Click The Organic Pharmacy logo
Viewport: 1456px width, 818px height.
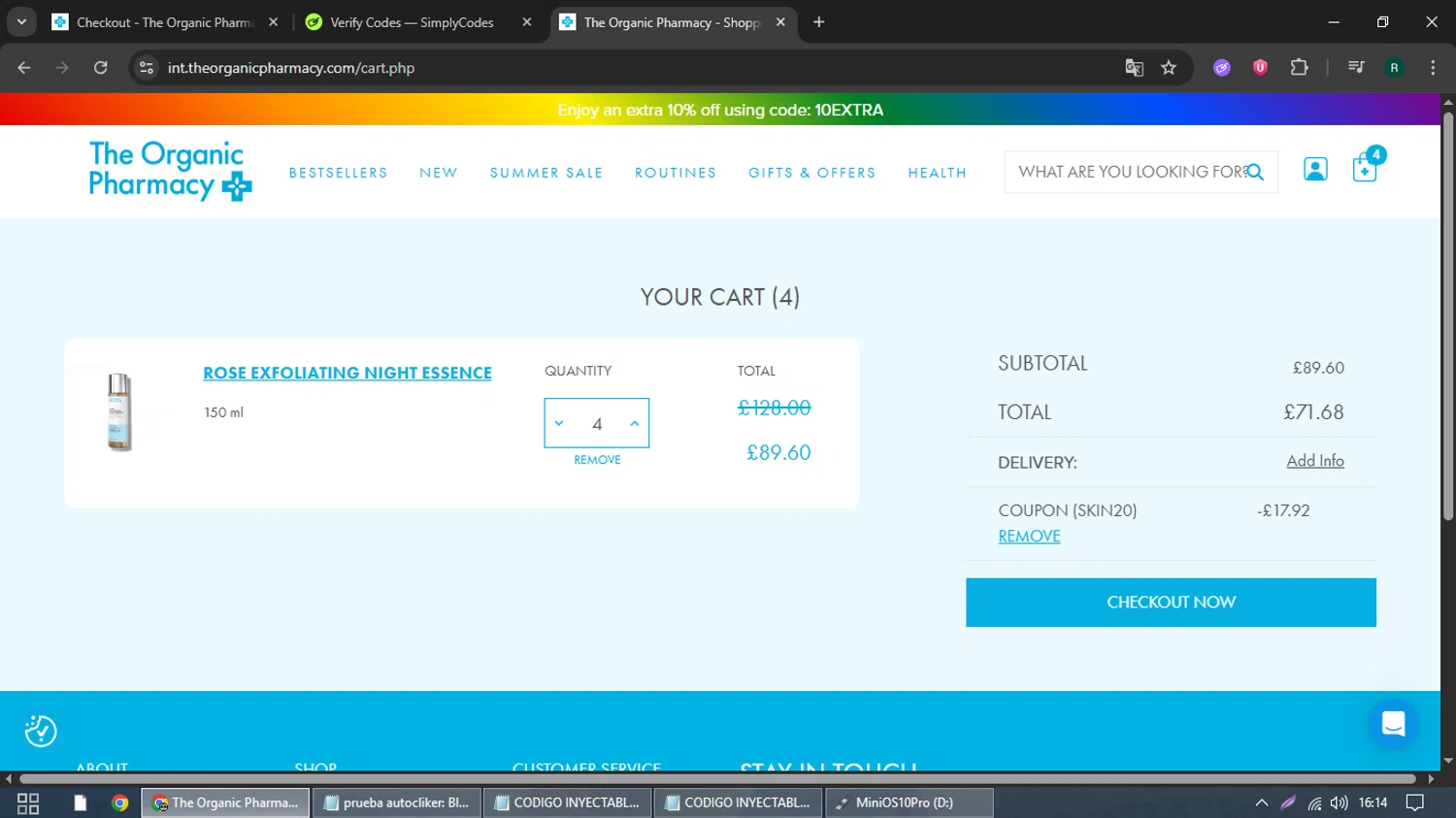170,171
